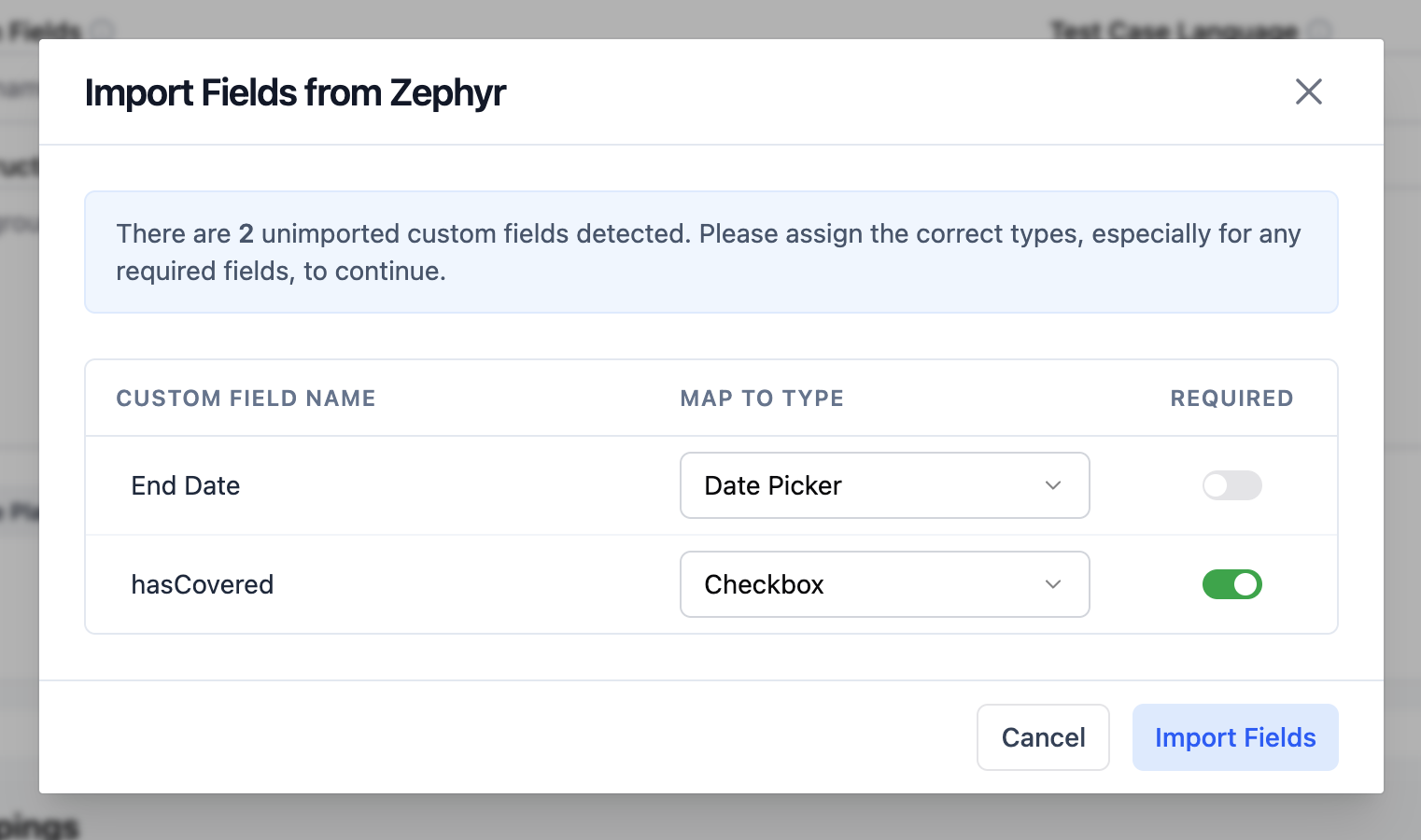Click the Import Fields from Zephyr title

[295, 92]
